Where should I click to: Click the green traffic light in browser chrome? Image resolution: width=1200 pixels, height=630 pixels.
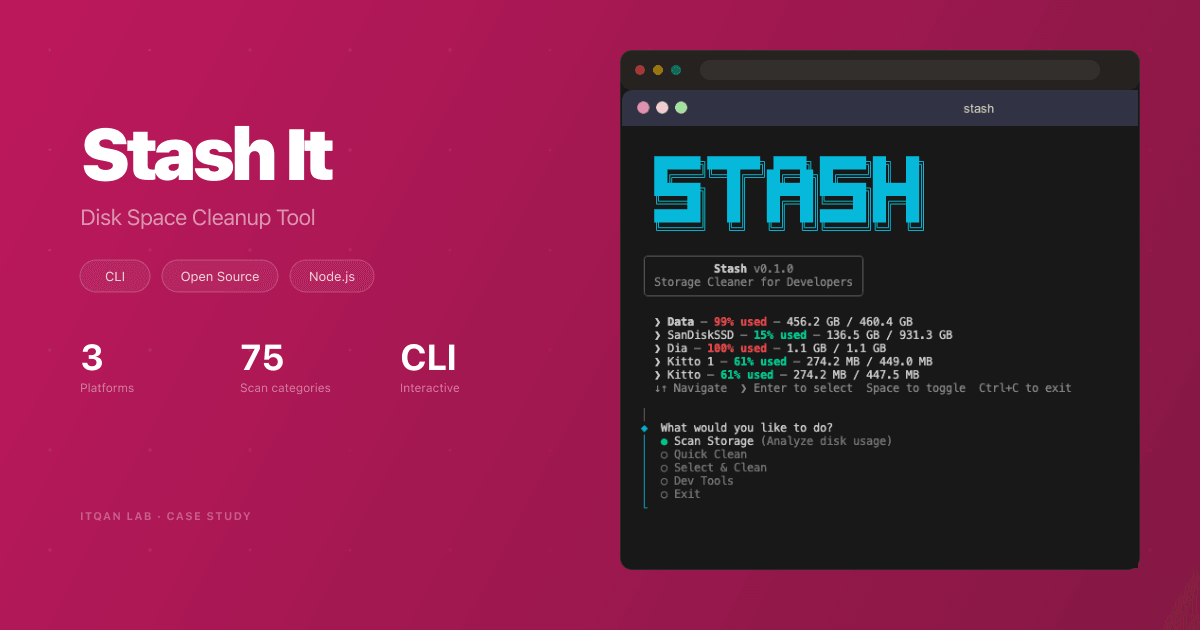pos(676,70)
